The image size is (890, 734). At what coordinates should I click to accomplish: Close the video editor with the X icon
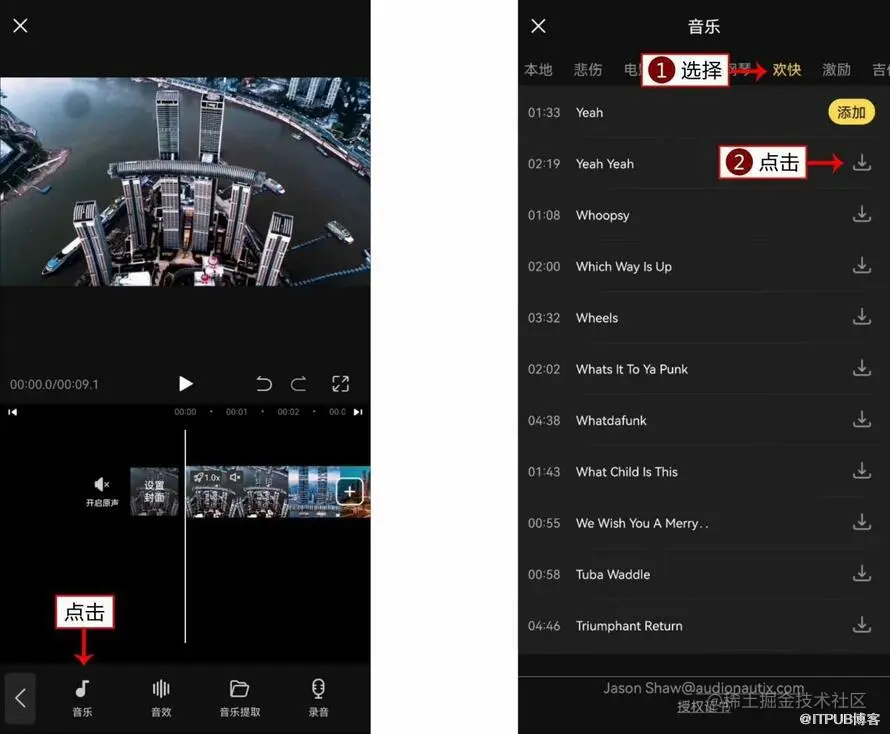[x=20, y=26]
